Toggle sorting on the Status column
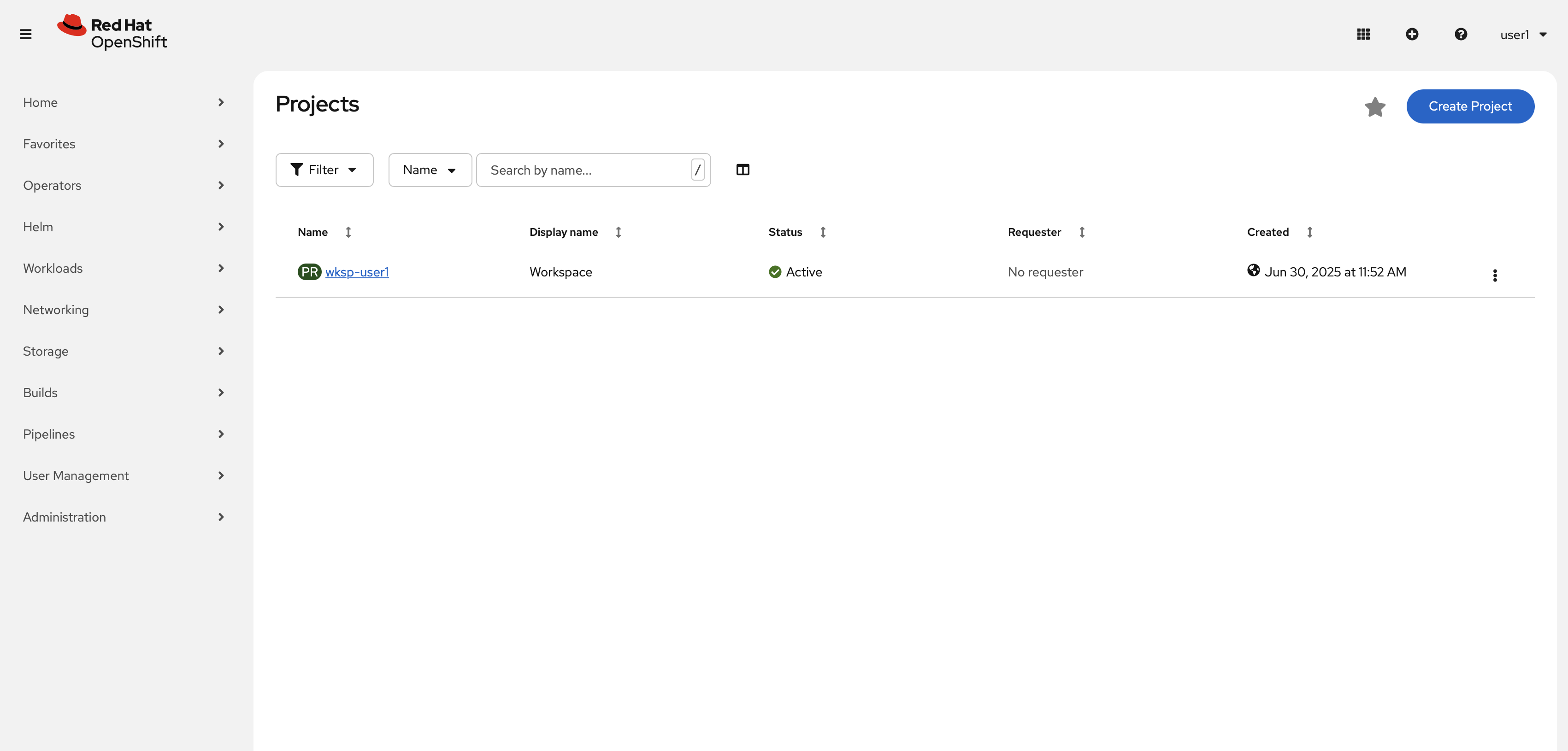The image size is (1568, 751). tap(822, 232)
